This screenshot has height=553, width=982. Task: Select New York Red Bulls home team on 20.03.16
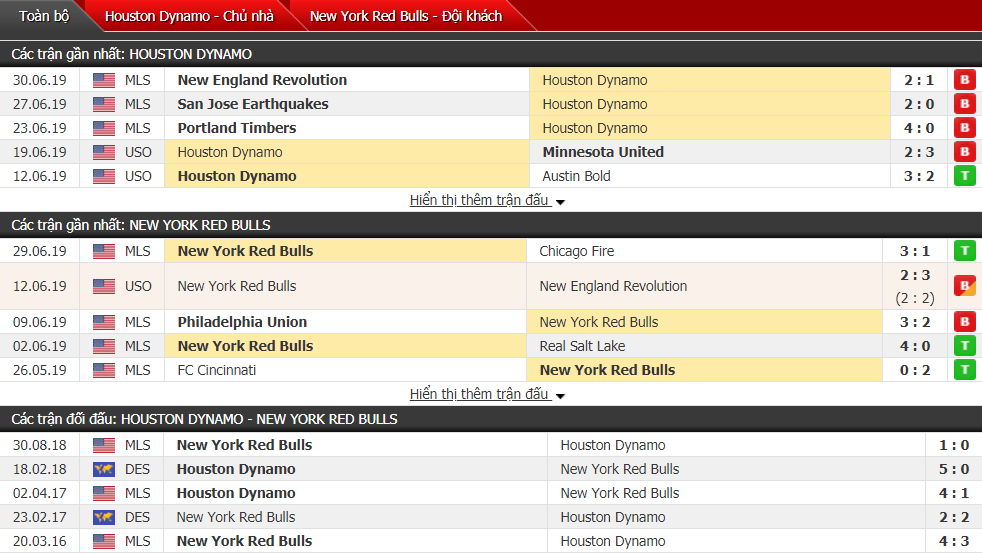click(x=244, y=541)
